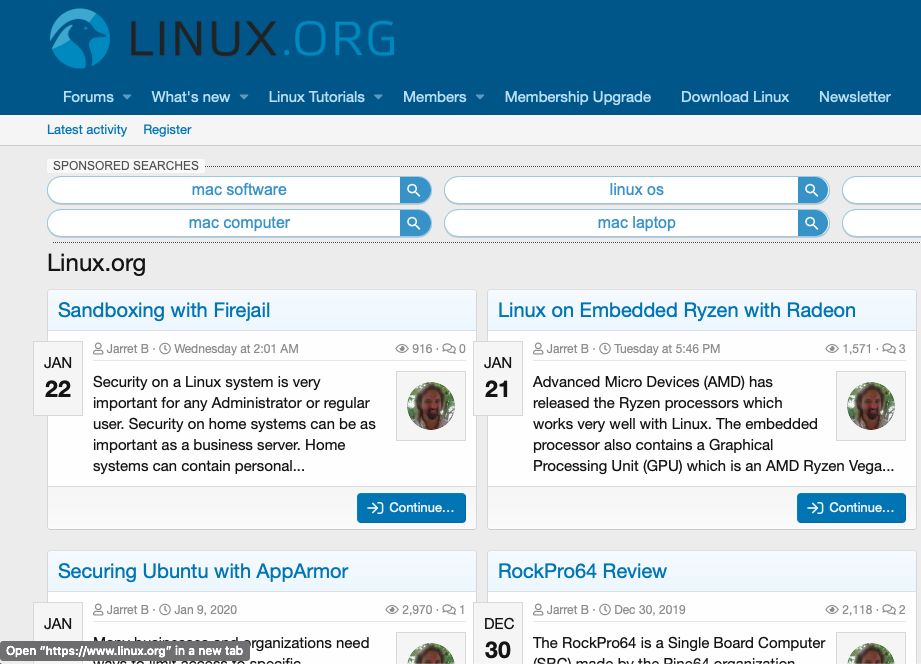Open the Sandboxing with Firejail article title

point(164,310)
